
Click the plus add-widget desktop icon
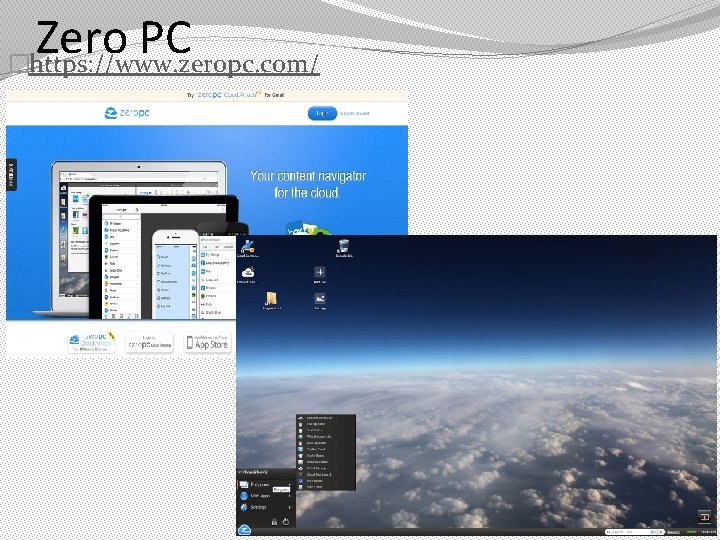click(x=320, y=274)
